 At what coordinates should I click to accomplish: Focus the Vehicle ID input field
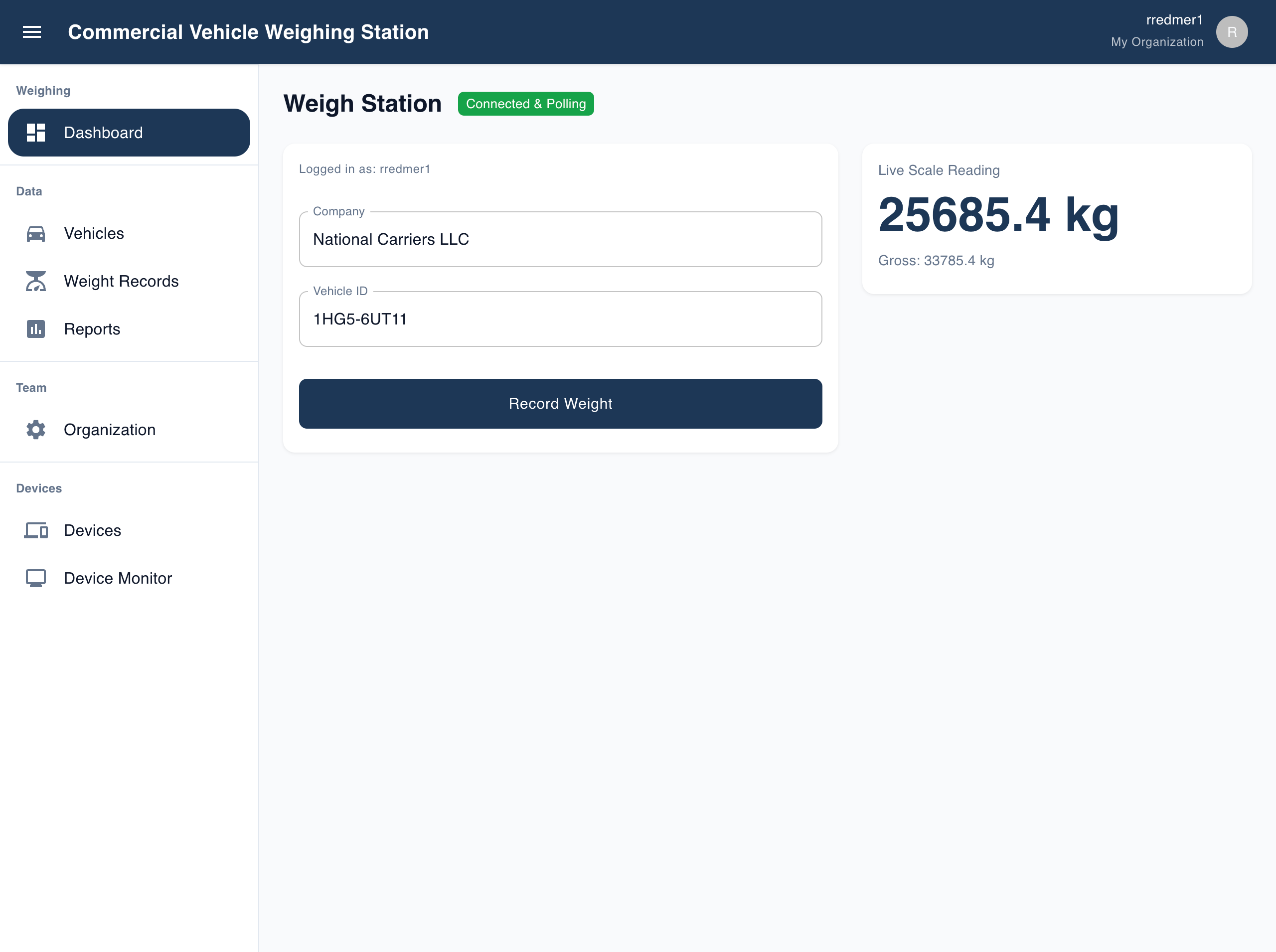(x=560, y=318)
